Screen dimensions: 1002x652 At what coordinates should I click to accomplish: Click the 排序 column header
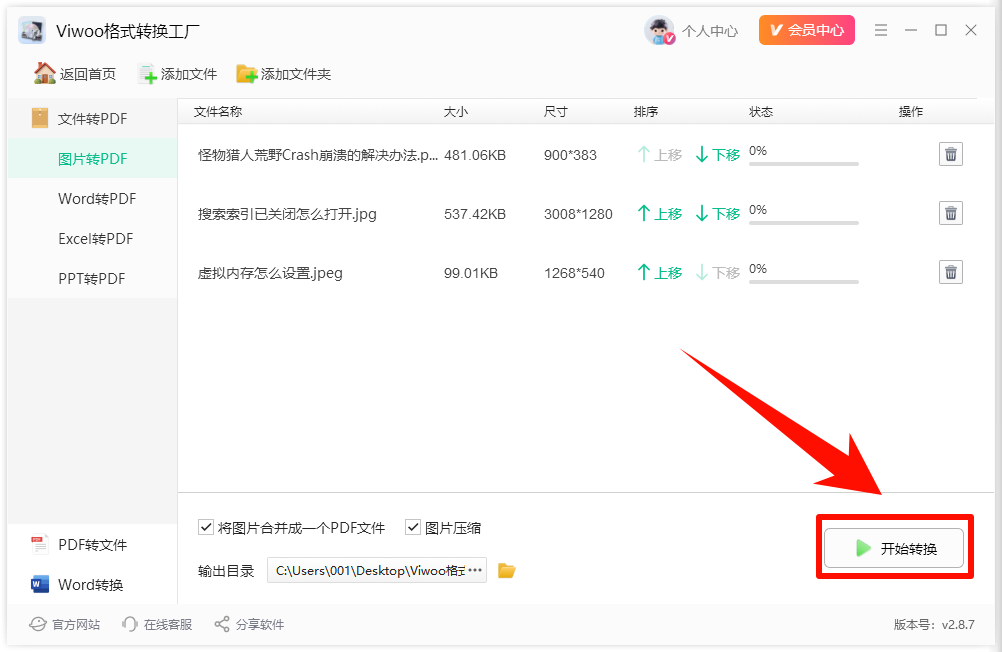pos(645,112)
